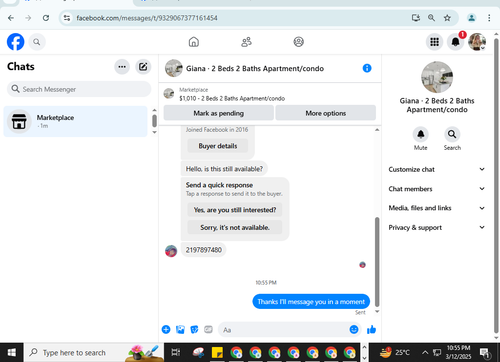Attach a photo file icon
The image size is (500, 362).
[180, 330]
